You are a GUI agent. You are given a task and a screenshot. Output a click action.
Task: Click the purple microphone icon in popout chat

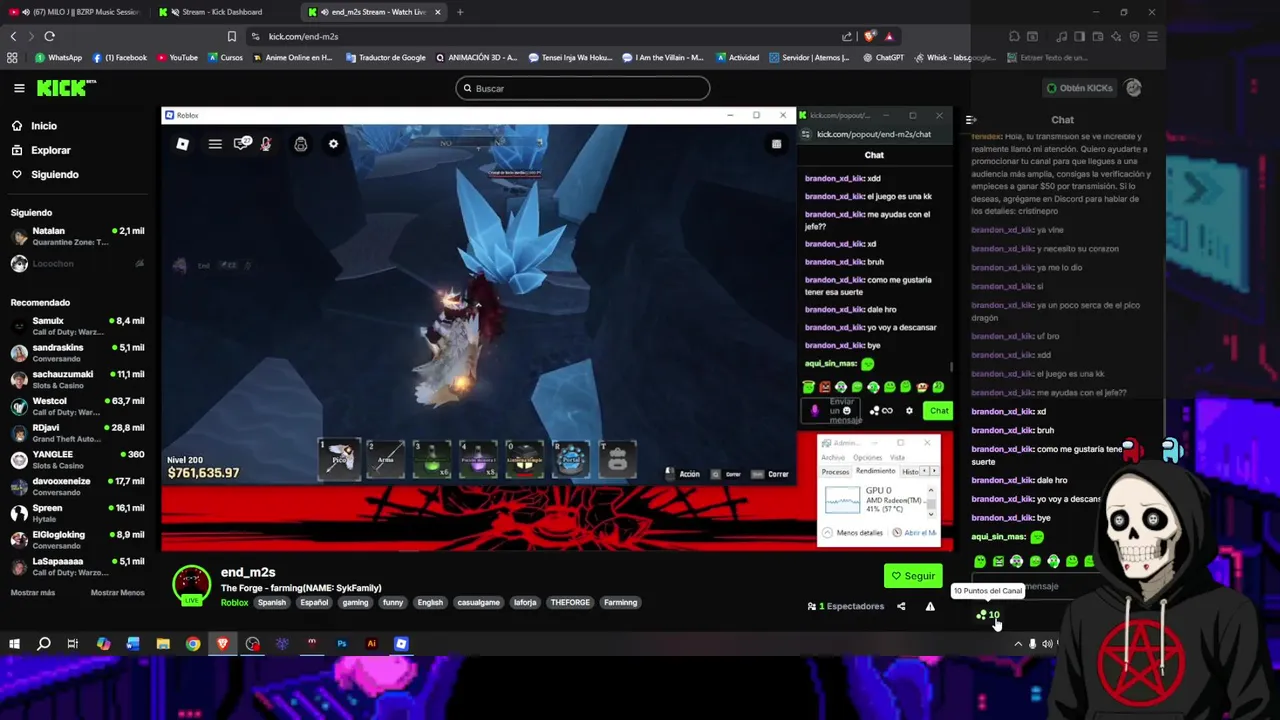click(814, 410)
